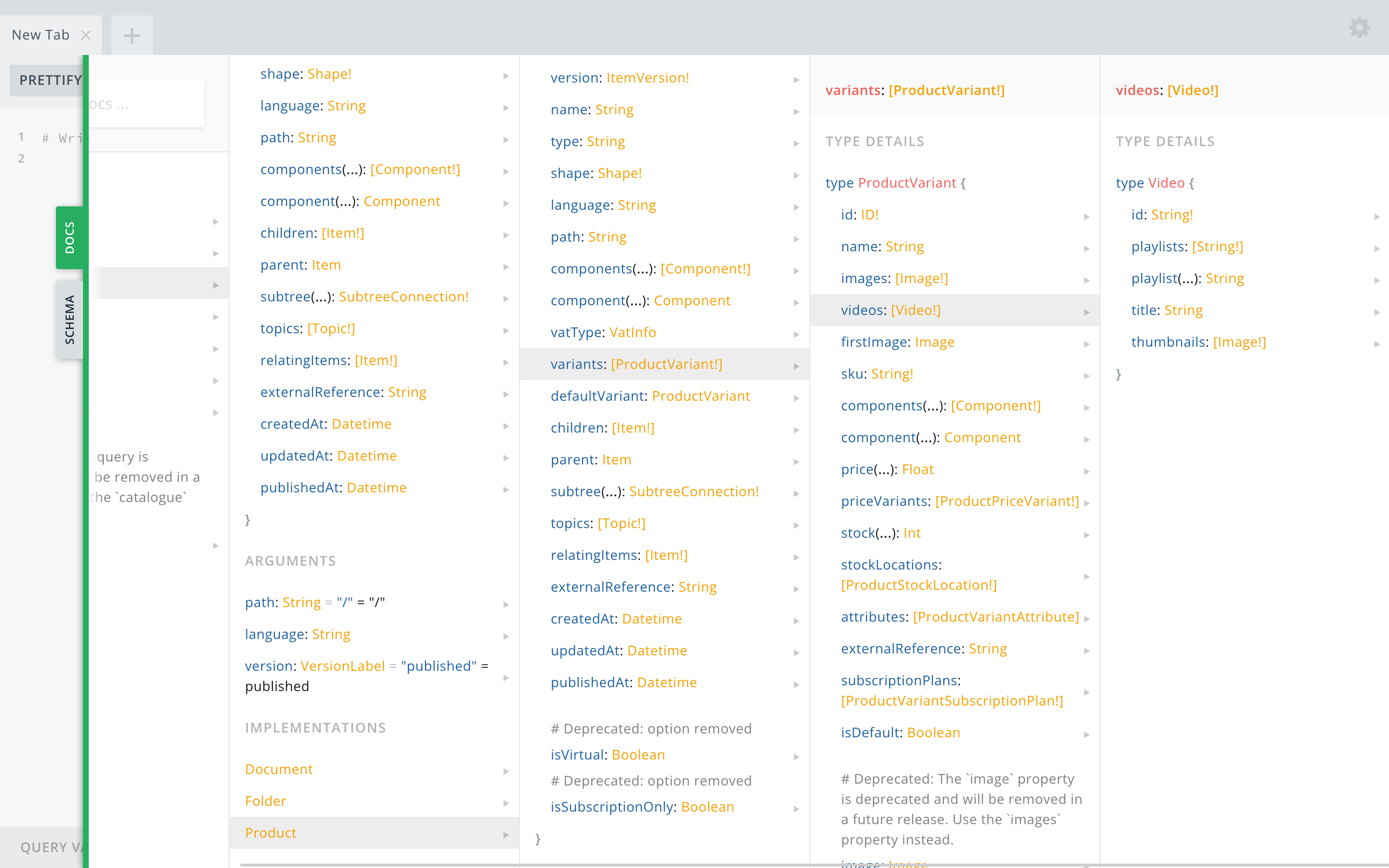The height and width of the screenshot is (868, 1389).
Task: Open createdAt: Datetime in Product column
Action: (x=665, y=619)
